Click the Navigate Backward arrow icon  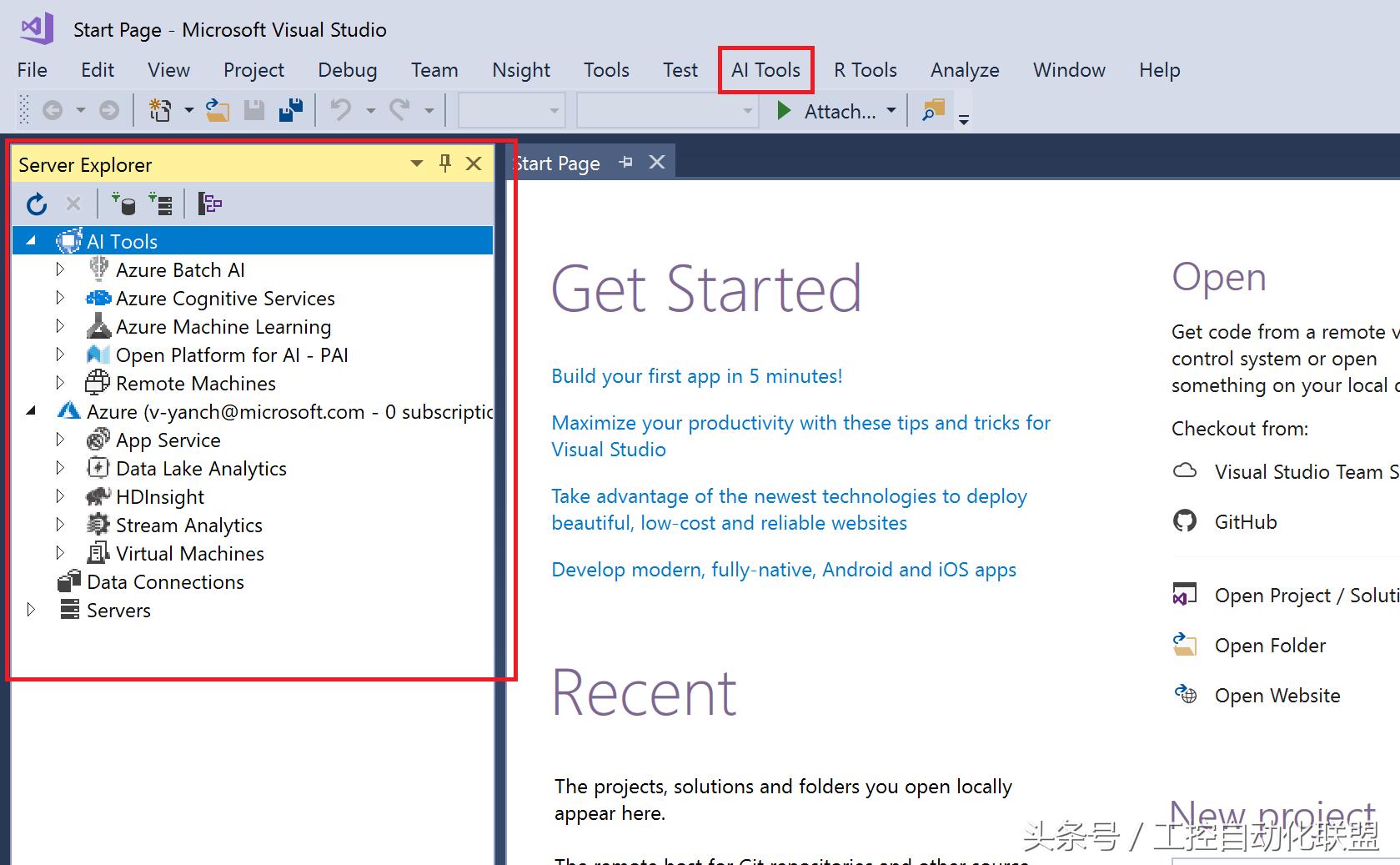tap(53, 110)
